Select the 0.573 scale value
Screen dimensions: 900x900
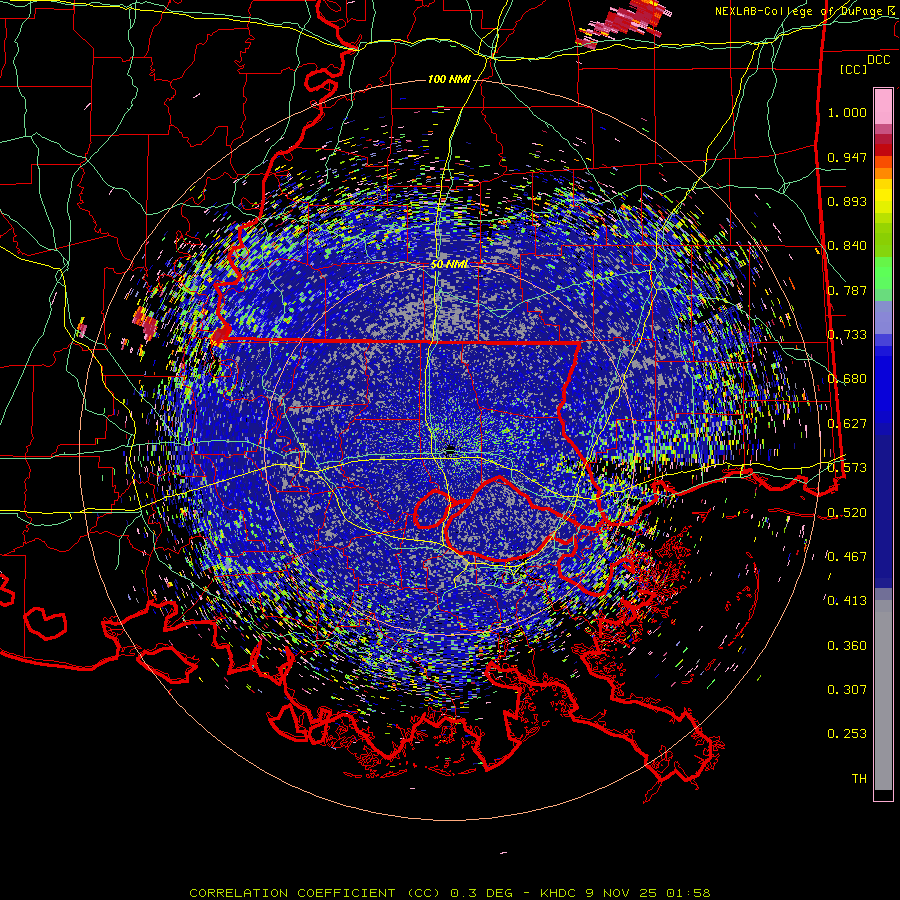[847, 468]
